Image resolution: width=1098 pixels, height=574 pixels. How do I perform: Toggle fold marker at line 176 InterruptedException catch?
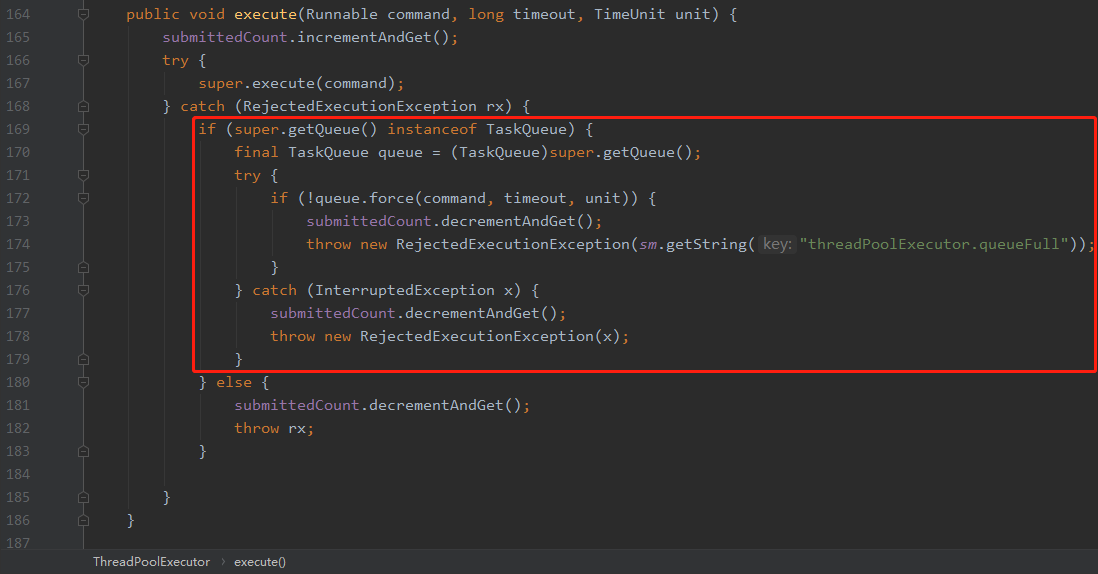(x=83, y=290)
